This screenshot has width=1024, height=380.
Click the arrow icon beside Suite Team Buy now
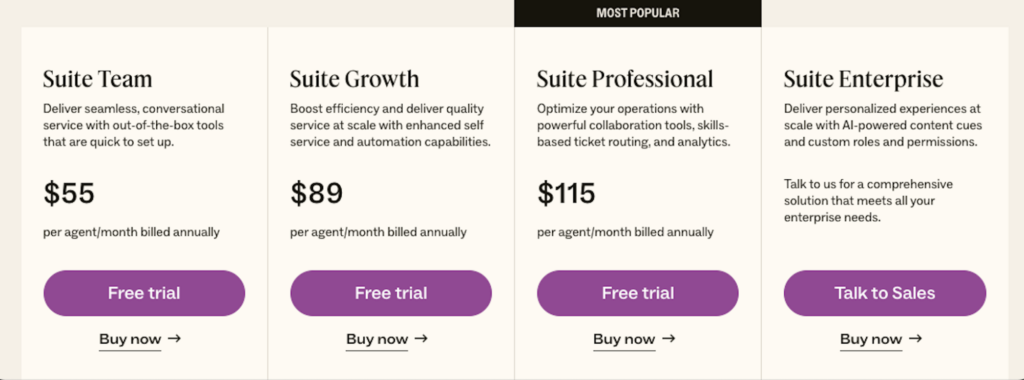pos(174,338)
